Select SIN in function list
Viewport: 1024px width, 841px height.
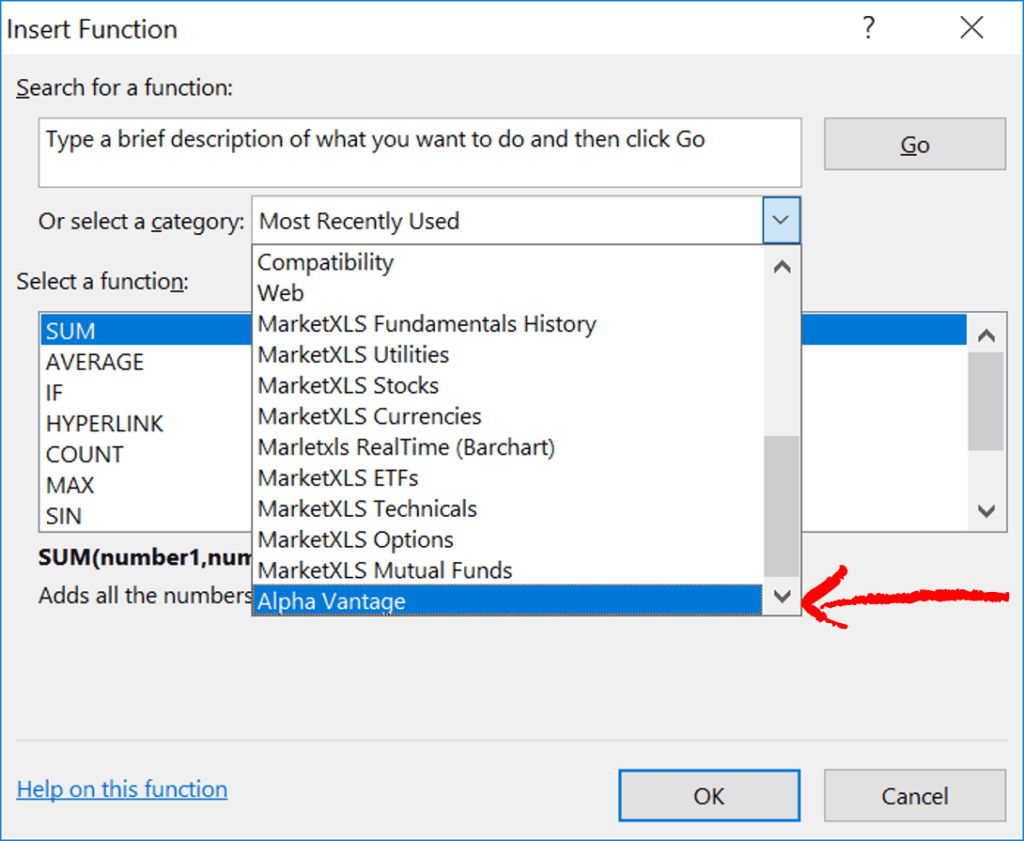(x=146, y=516)
